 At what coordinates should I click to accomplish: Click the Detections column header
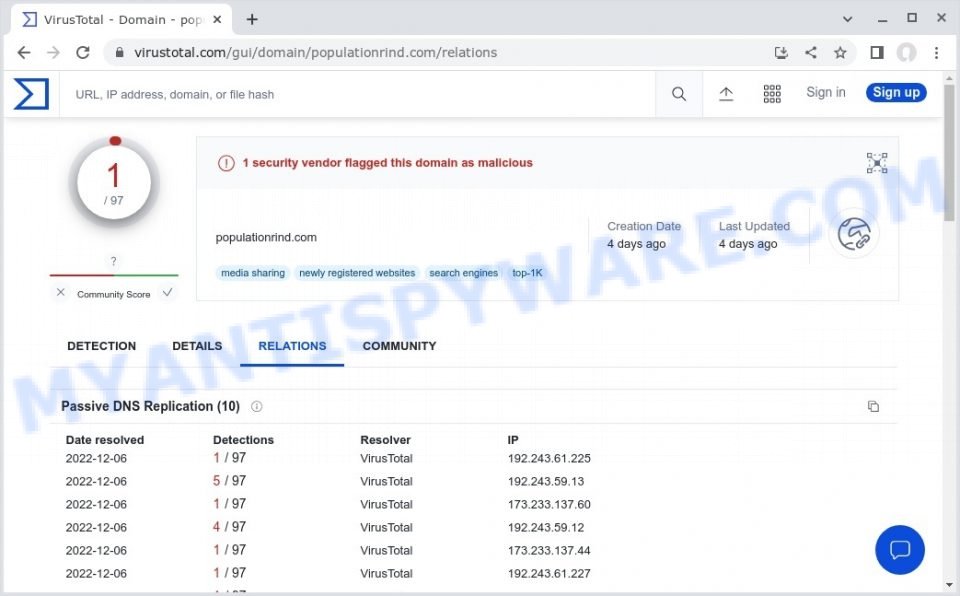tap(243, 440)
